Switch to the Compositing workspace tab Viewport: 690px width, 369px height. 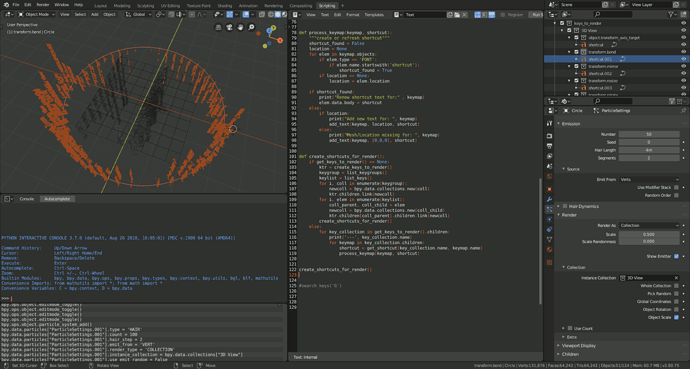301,6
